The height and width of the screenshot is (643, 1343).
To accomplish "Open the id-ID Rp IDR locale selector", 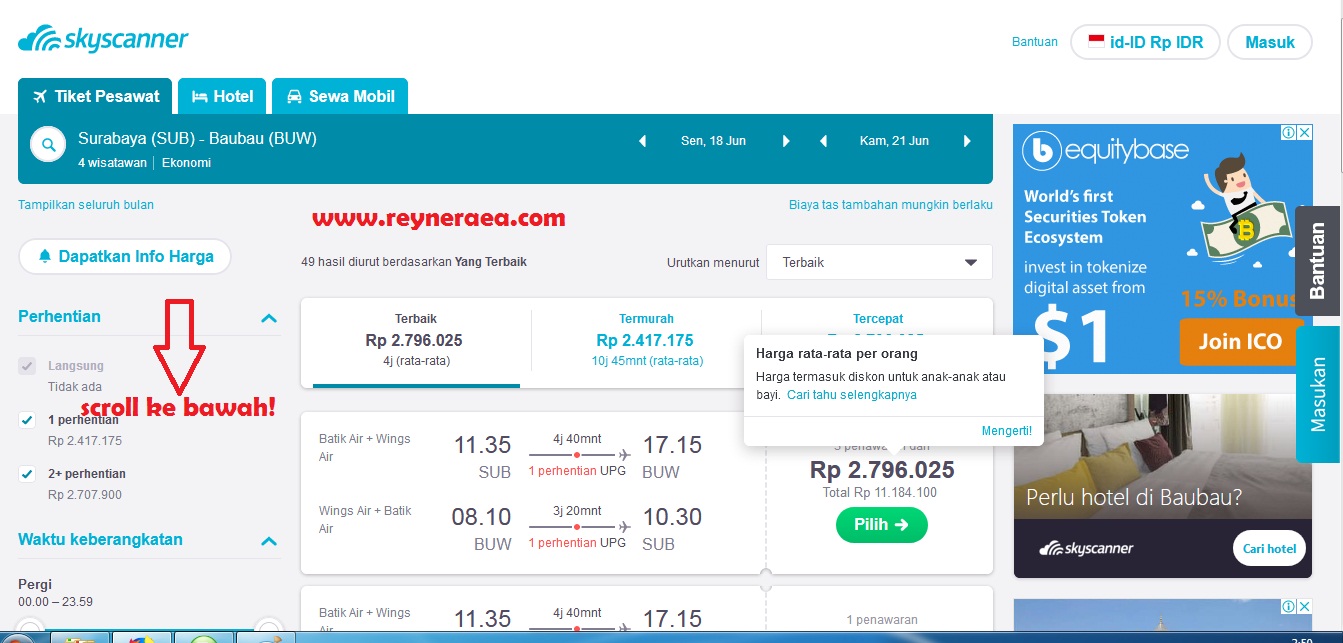I will pyautogui.click(x=1146, y=42).
